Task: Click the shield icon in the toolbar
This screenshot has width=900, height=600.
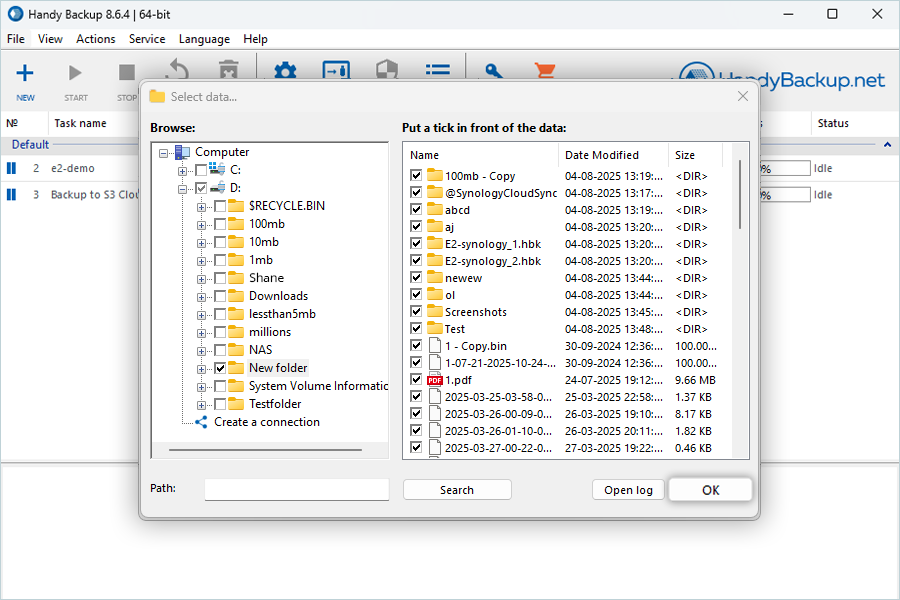Action: (x=387, y=70)
